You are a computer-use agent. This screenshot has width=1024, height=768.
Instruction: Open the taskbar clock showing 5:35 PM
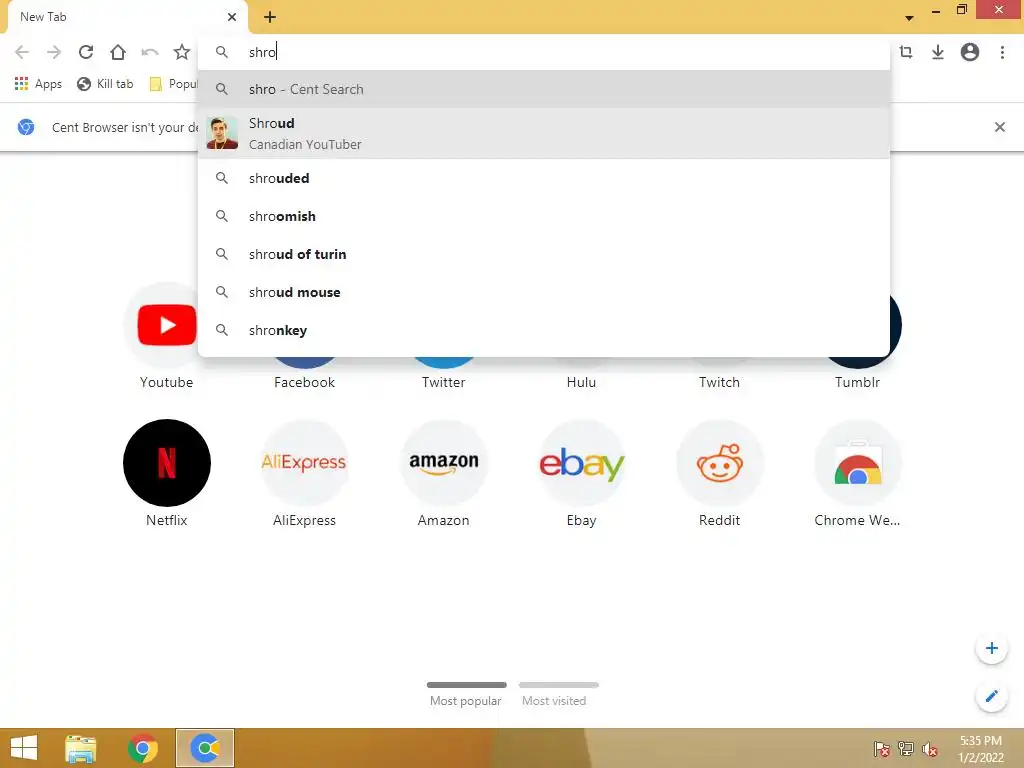coord(981,749)
